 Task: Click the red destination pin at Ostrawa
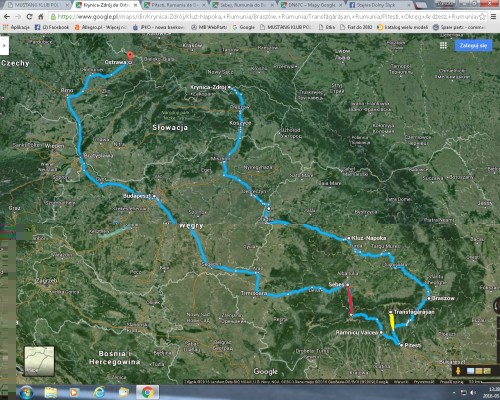130,56
